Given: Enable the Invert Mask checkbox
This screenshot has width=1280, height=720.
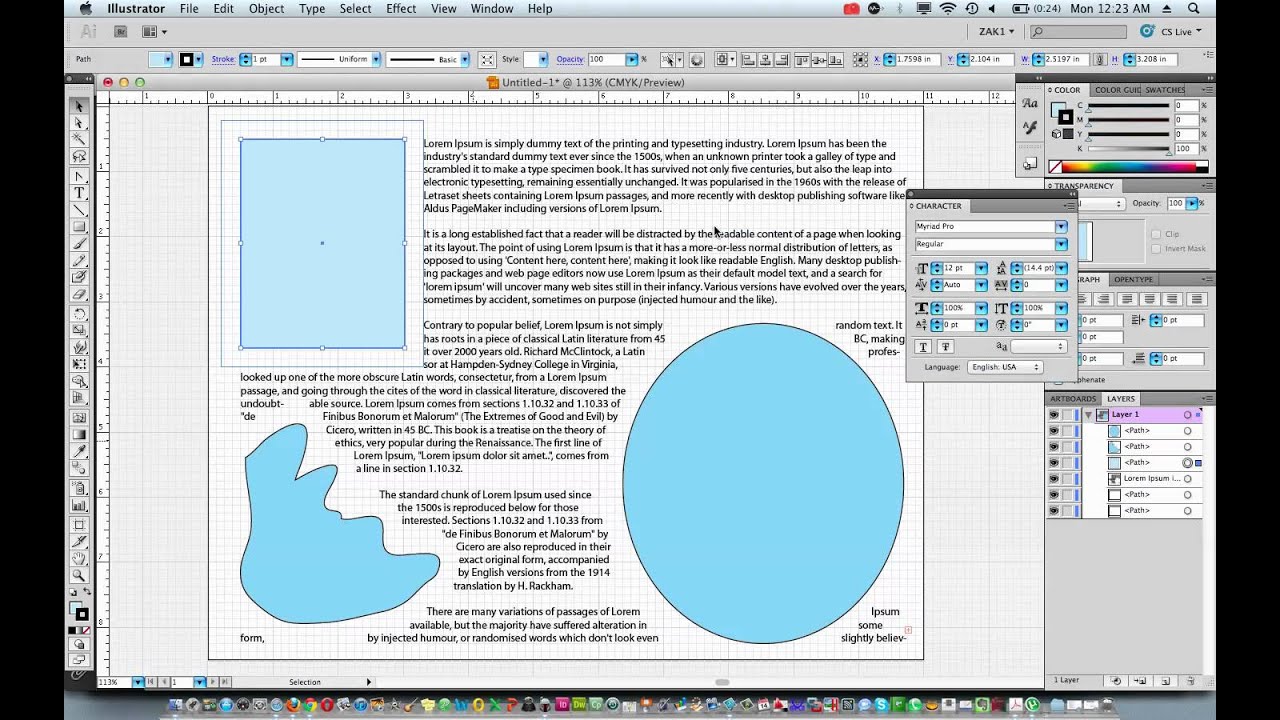Looking at the screenshot, I should point(1156,248).
